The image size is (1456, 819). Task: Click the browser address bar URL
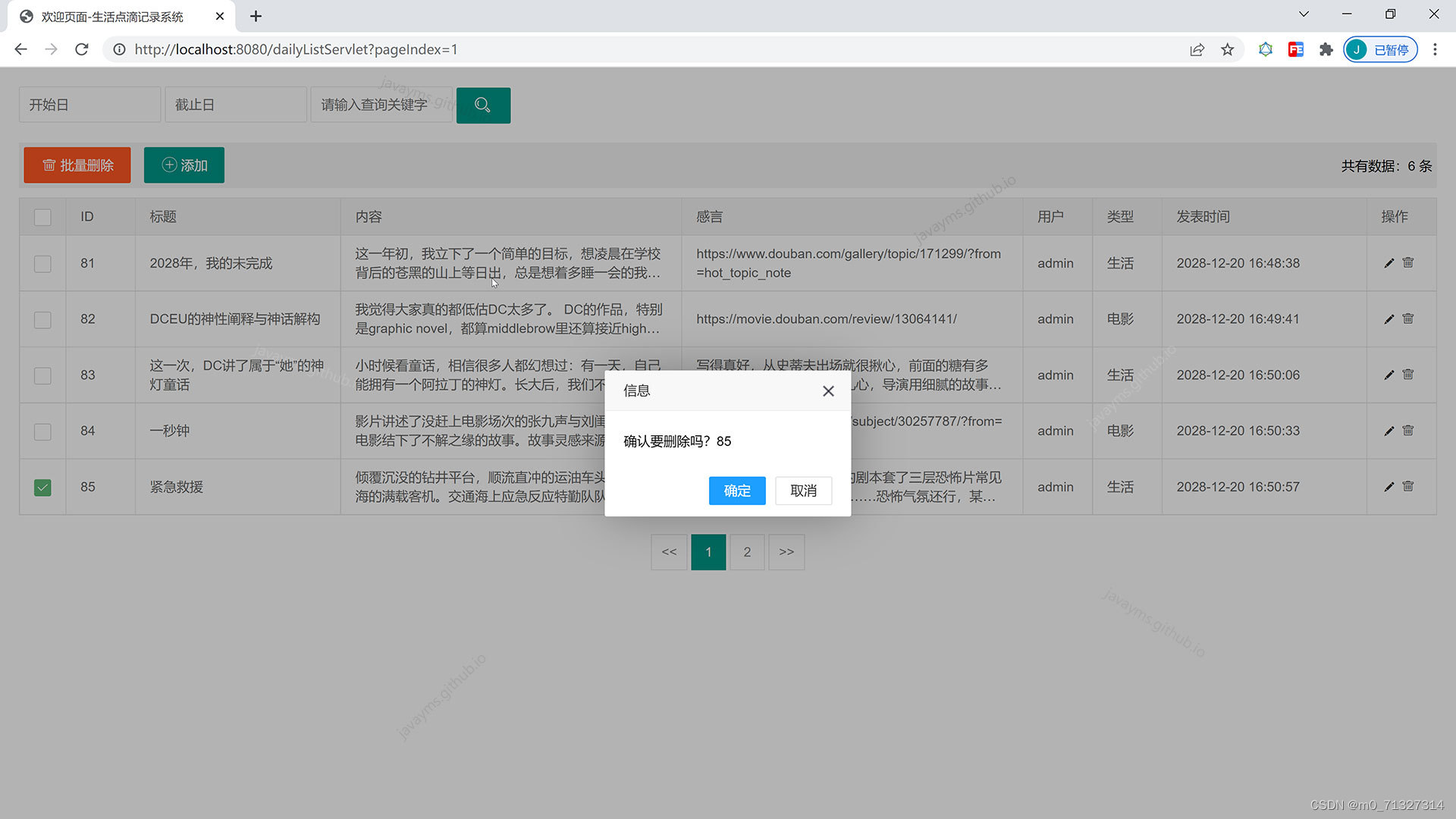[x=296, y=49]
